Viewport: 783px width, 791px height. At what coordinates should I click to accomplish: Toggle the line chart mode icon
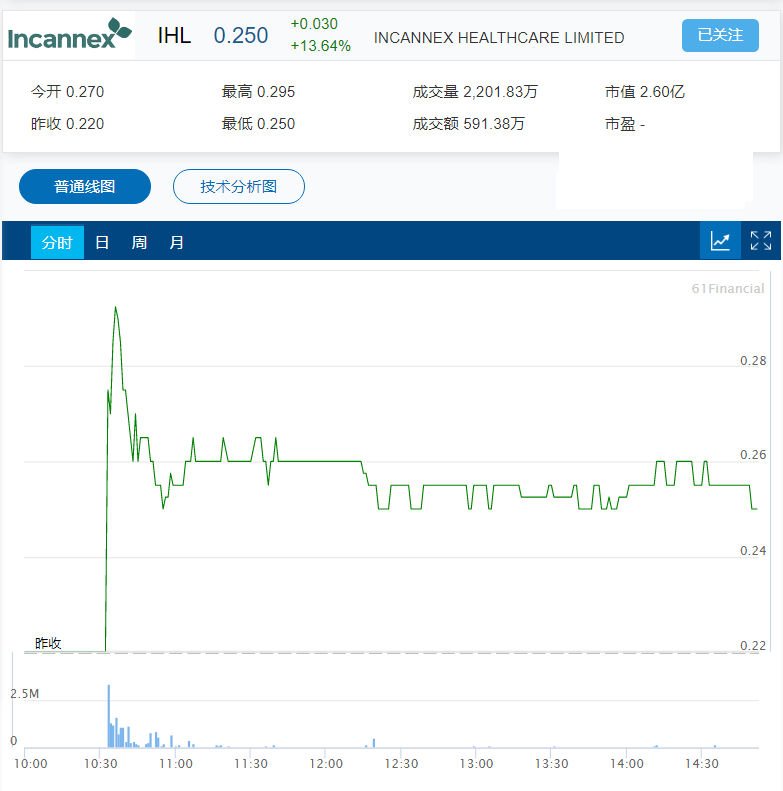(720, 241)
